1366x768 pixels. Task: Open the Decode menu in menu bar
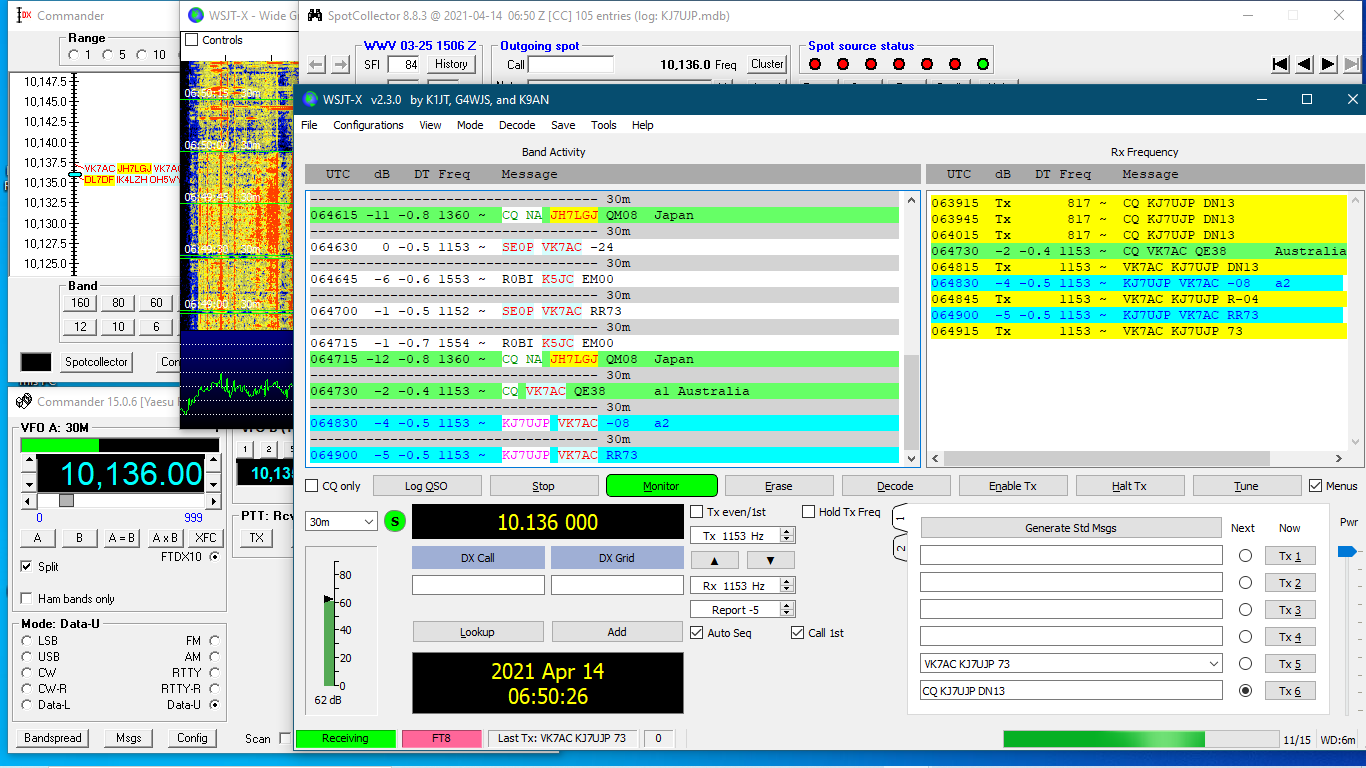coord(517,125)
